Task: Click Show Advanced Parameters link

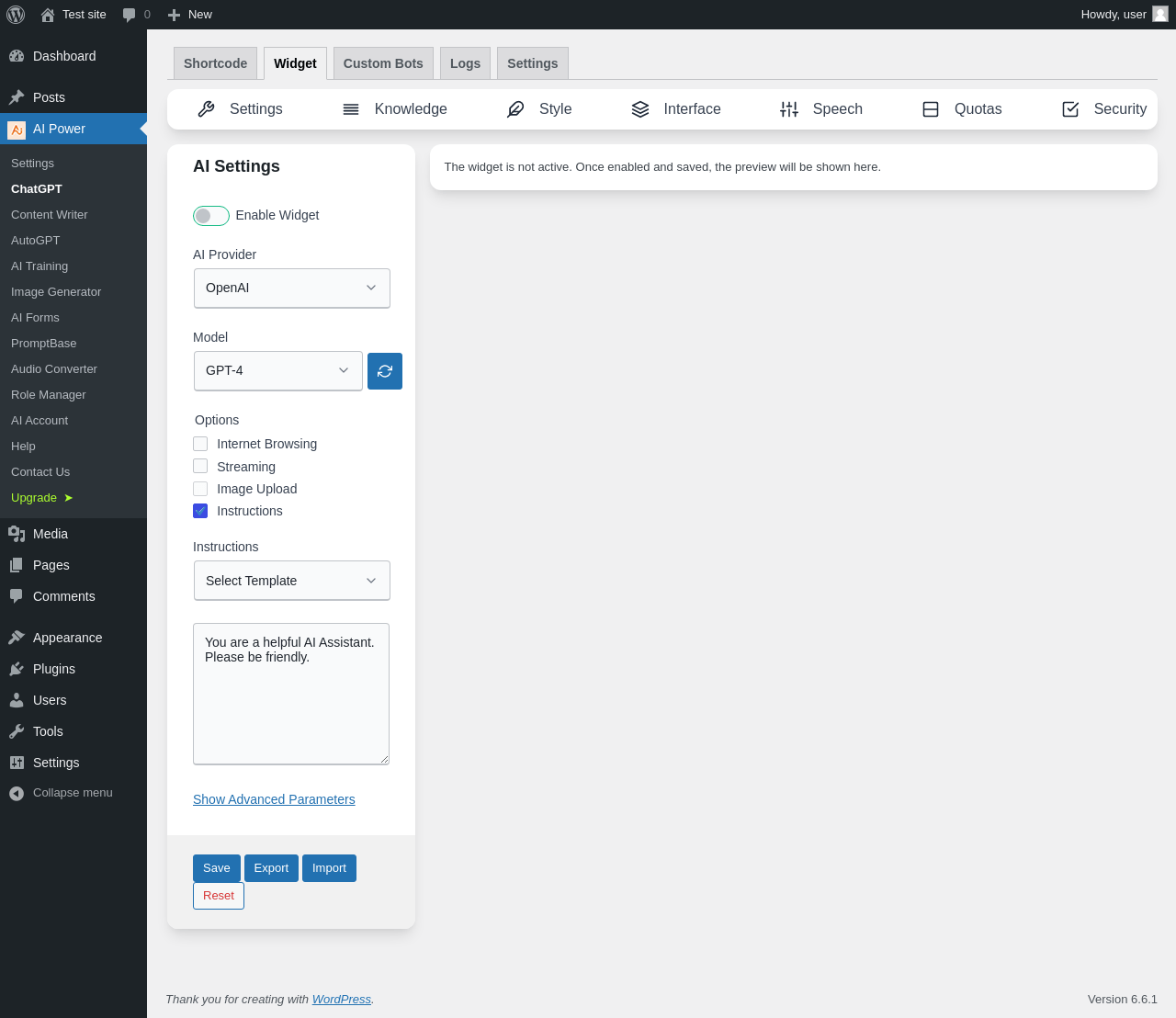Action: [x=274, y=799]
